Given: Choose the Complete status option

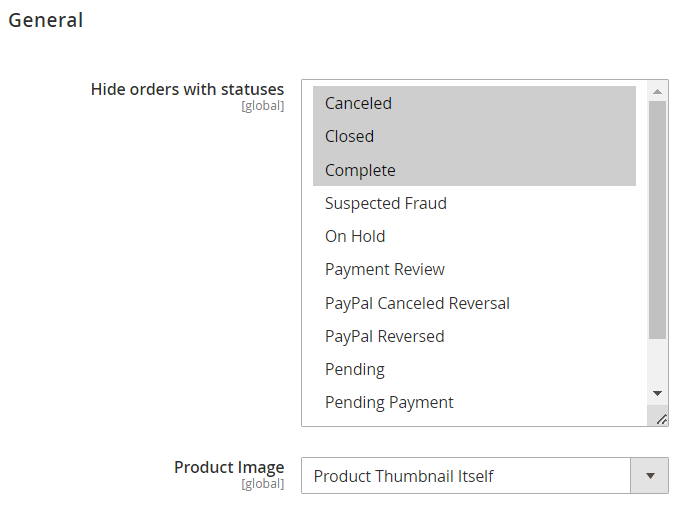Looking at the screenshot, I should pos(474,170).
